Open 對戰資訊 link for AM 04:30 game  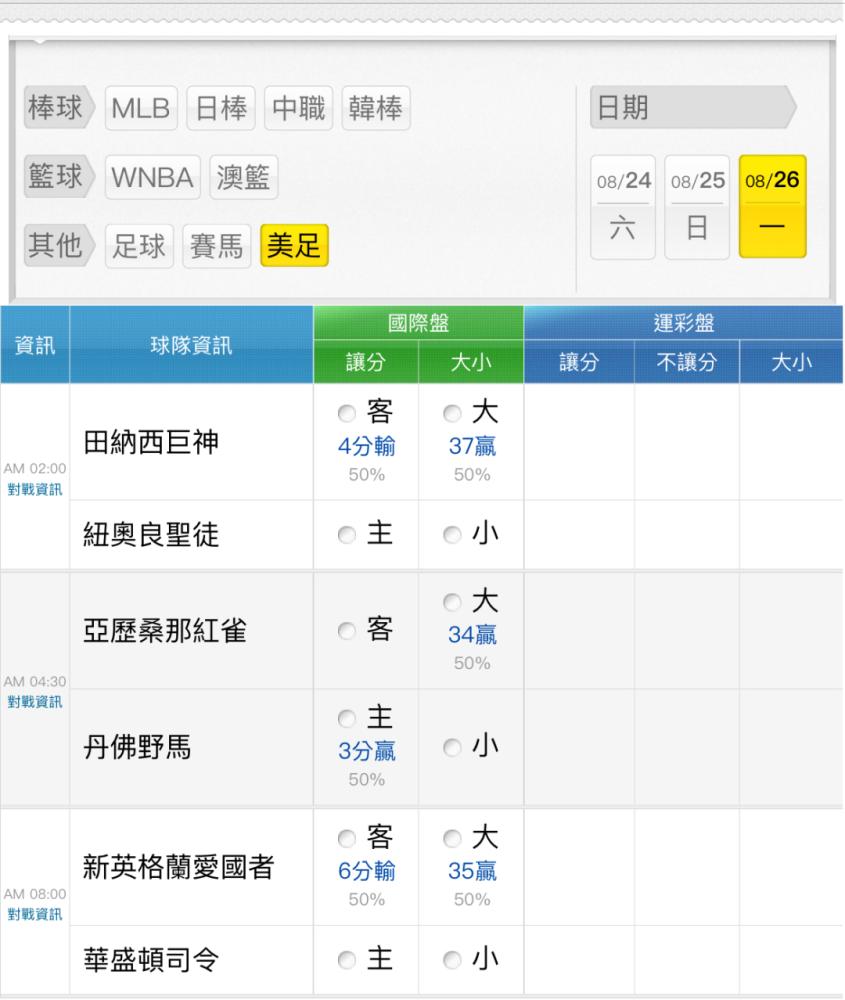(35, 702)
